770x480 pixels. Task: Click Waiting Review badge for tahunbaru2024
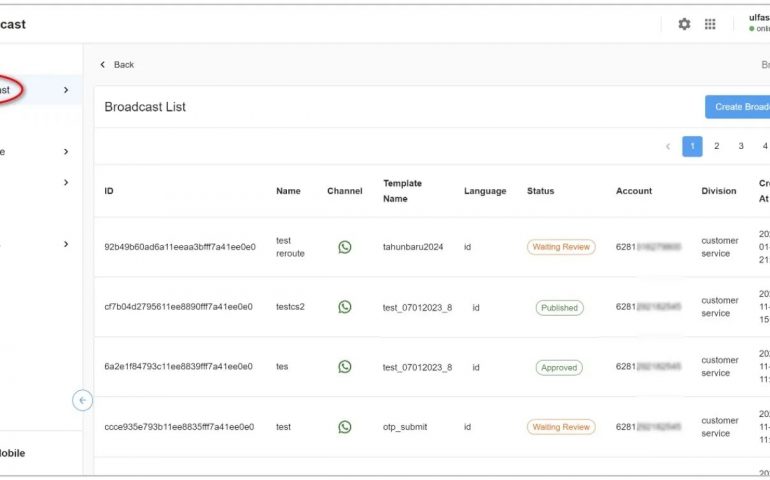(561, 247)
